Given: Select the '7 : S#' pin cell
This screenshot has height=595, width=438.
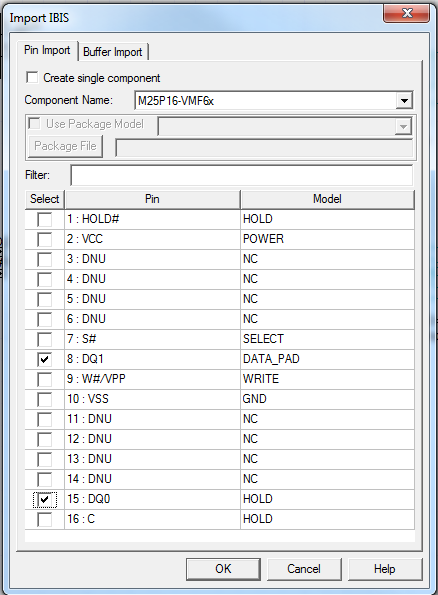Looking at the screenshot, I should (x=152, y=339).
